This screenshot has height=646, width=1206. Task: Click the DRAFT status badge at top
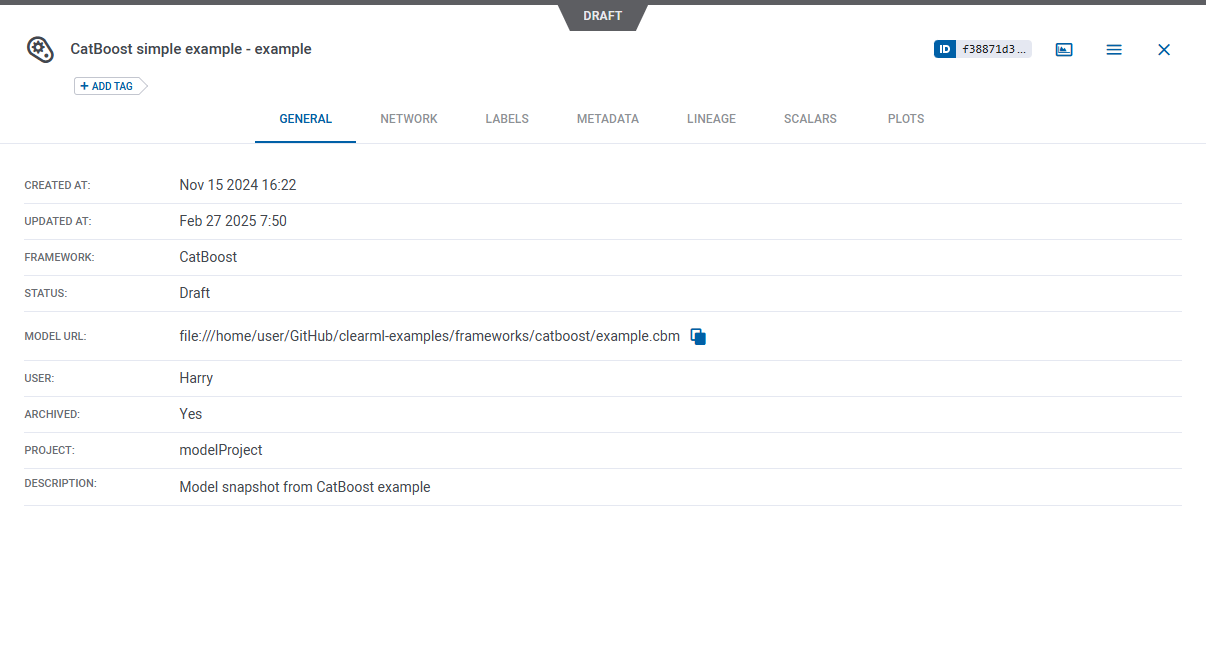[603, 16]
